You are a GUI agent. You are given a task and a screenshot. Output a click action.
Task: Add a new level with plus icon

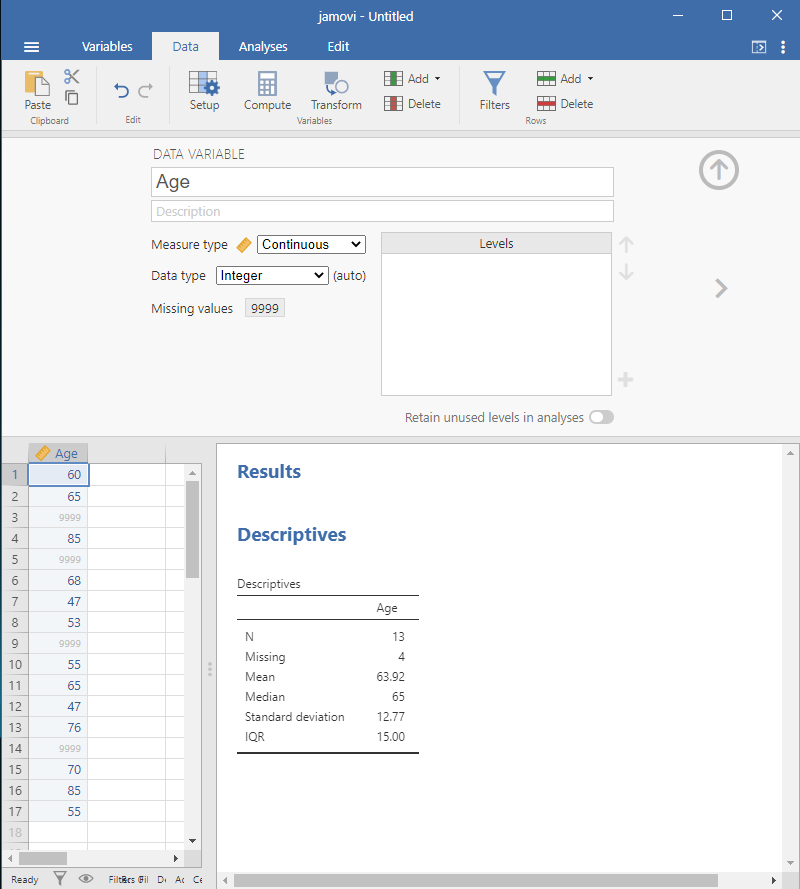pos(625,379)
